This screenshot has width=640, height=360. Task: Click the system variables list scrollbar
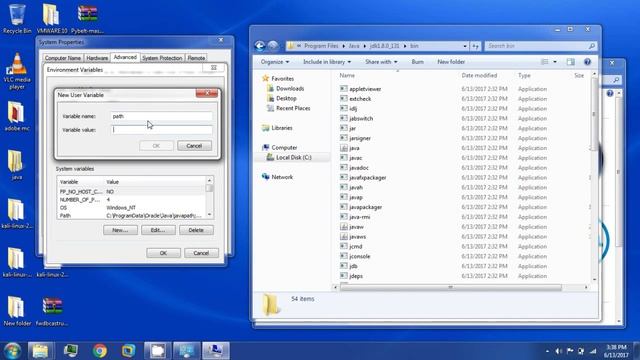(209, 198)
